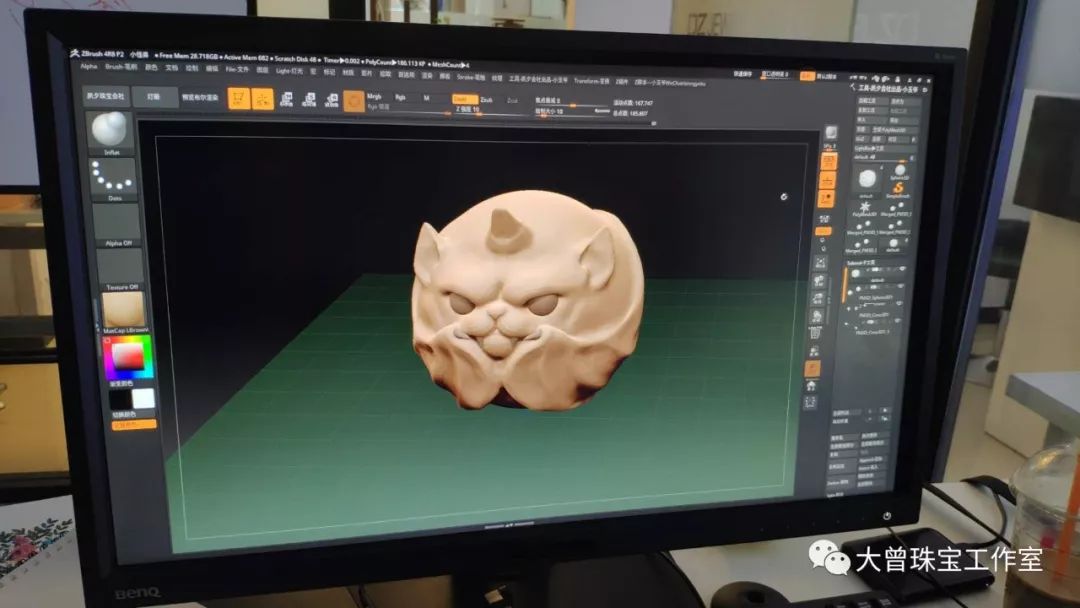Viewport: 1080px width, 608px height.
Task: Click the orange button in top-right bar
Action: [x=807, y=76]
